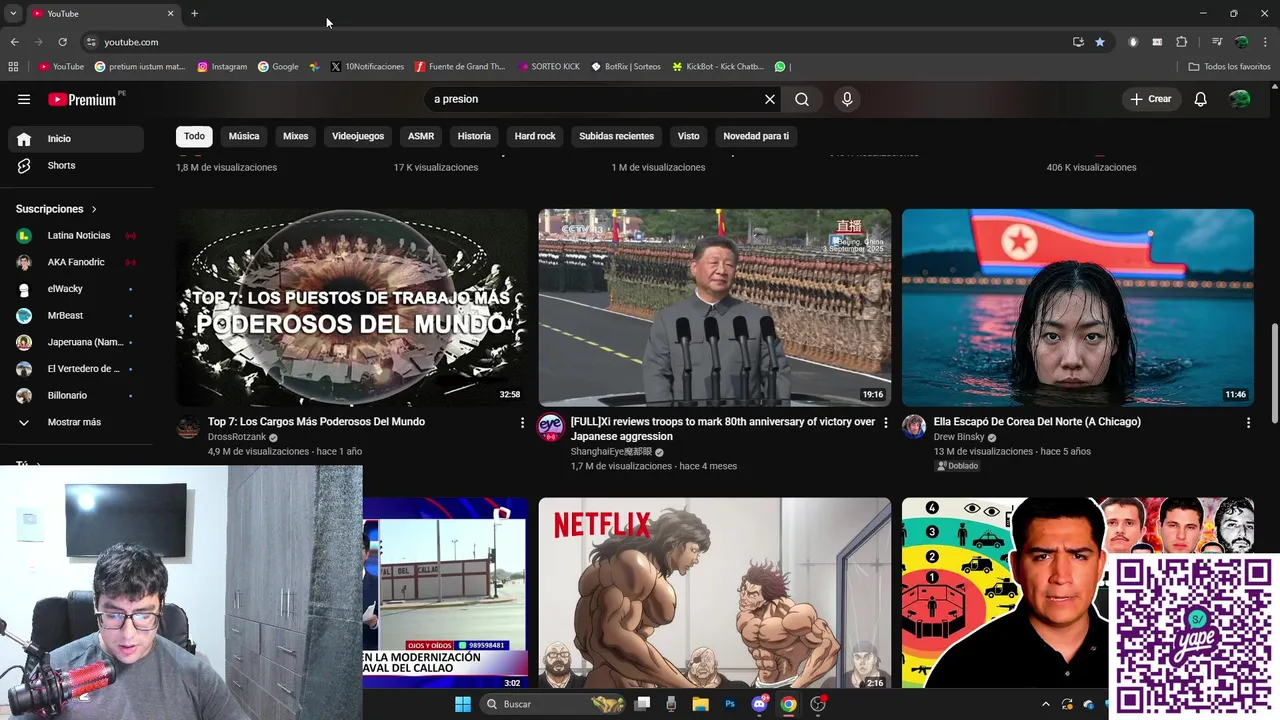Open File Explorer from the taskbar
The height and width of the screenshot is (720, 1280).
700,704
